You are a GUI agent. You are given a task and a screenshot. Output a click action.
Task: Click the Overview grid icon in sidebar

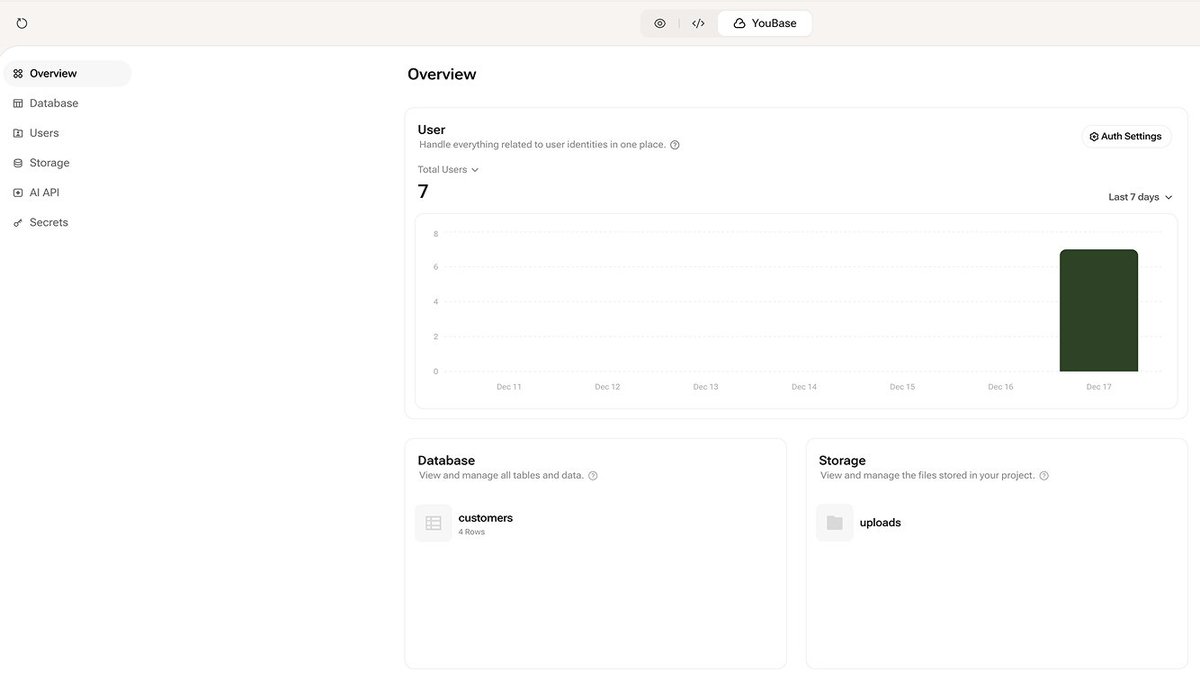point(18,74)
